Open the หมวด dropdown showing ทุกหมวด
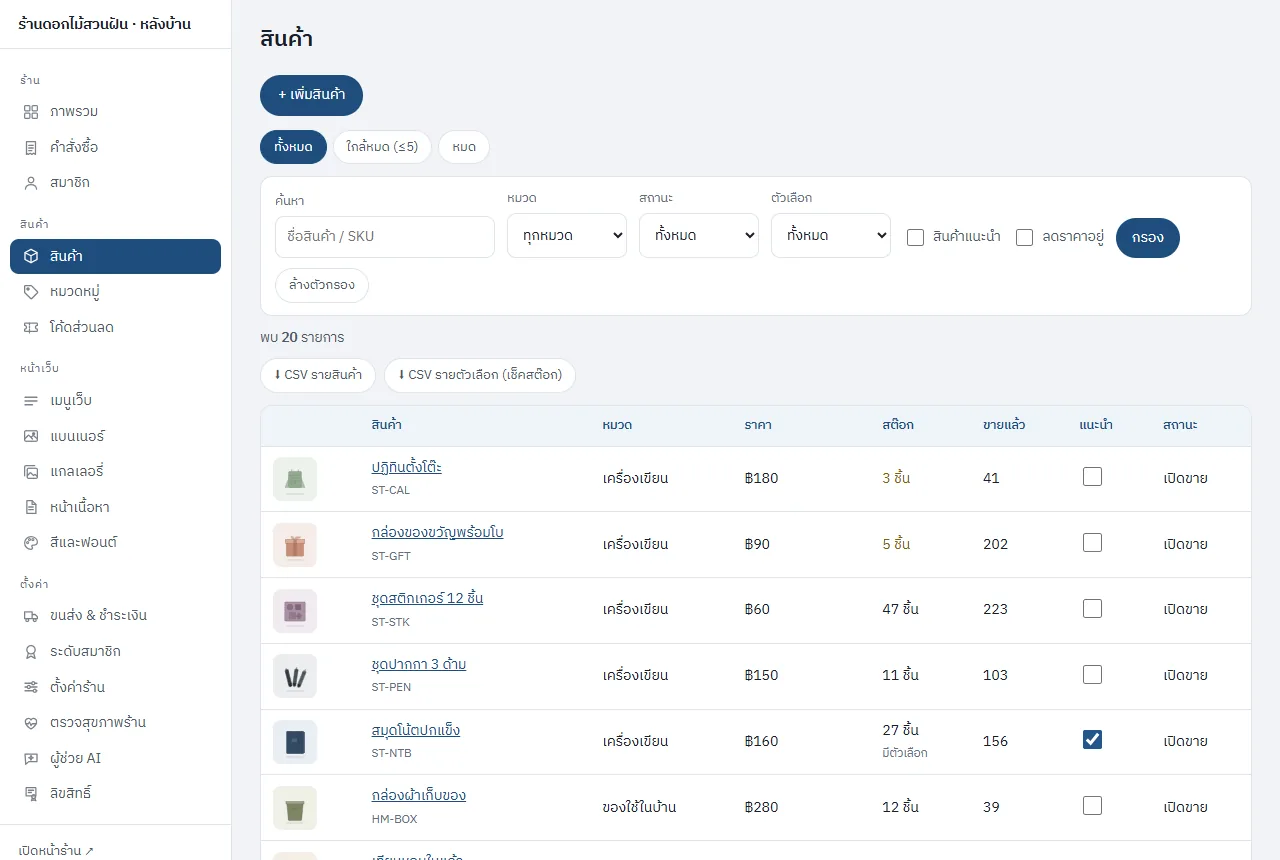1280x860 pixels. [567, 236]
